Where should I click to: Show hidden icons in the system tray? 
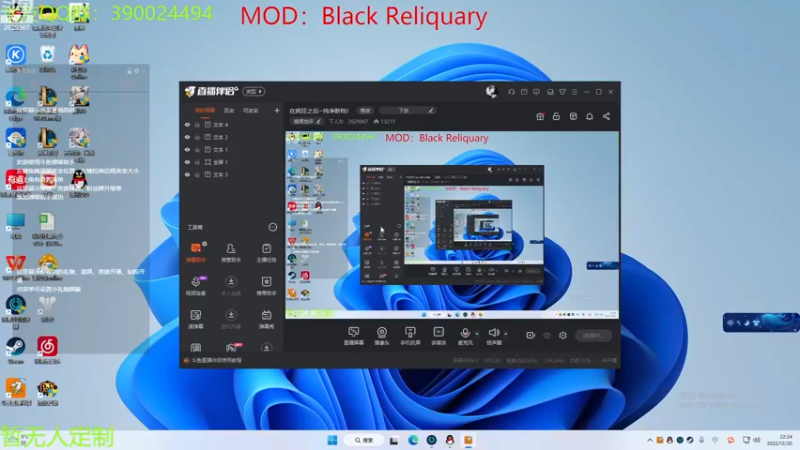pyautogui.click(x=649, y=440)
